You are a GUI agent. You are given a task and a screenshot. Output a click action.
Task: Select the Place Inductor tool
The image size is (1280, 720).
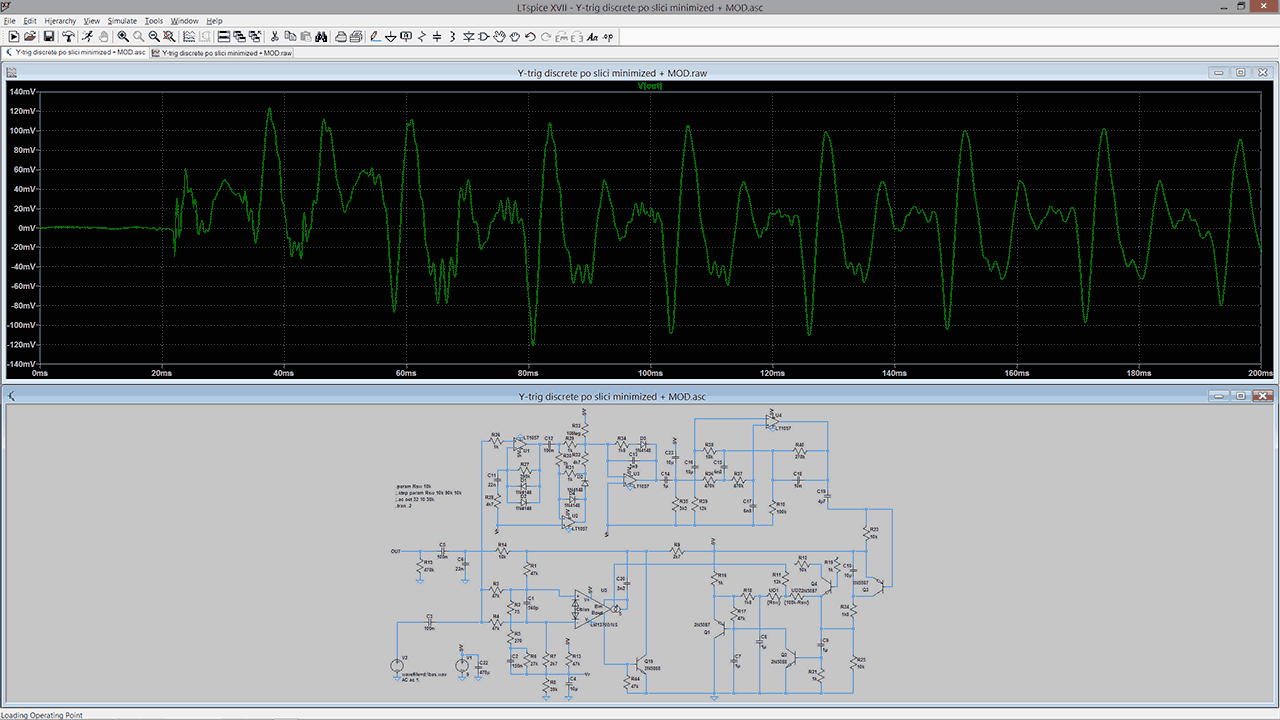(x=452, y=37)
